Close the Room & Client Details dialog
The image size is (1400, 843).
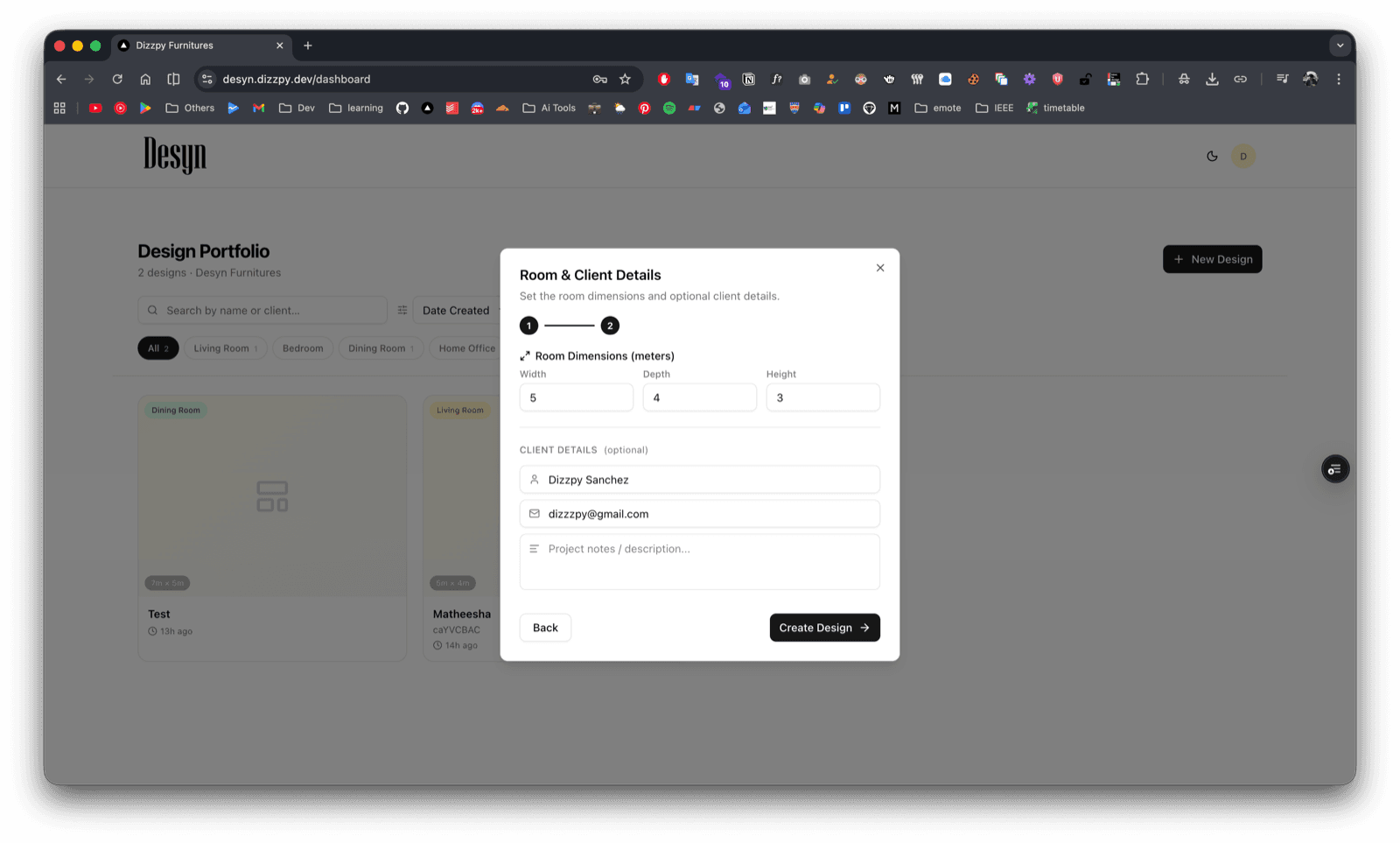click(880, 268)
